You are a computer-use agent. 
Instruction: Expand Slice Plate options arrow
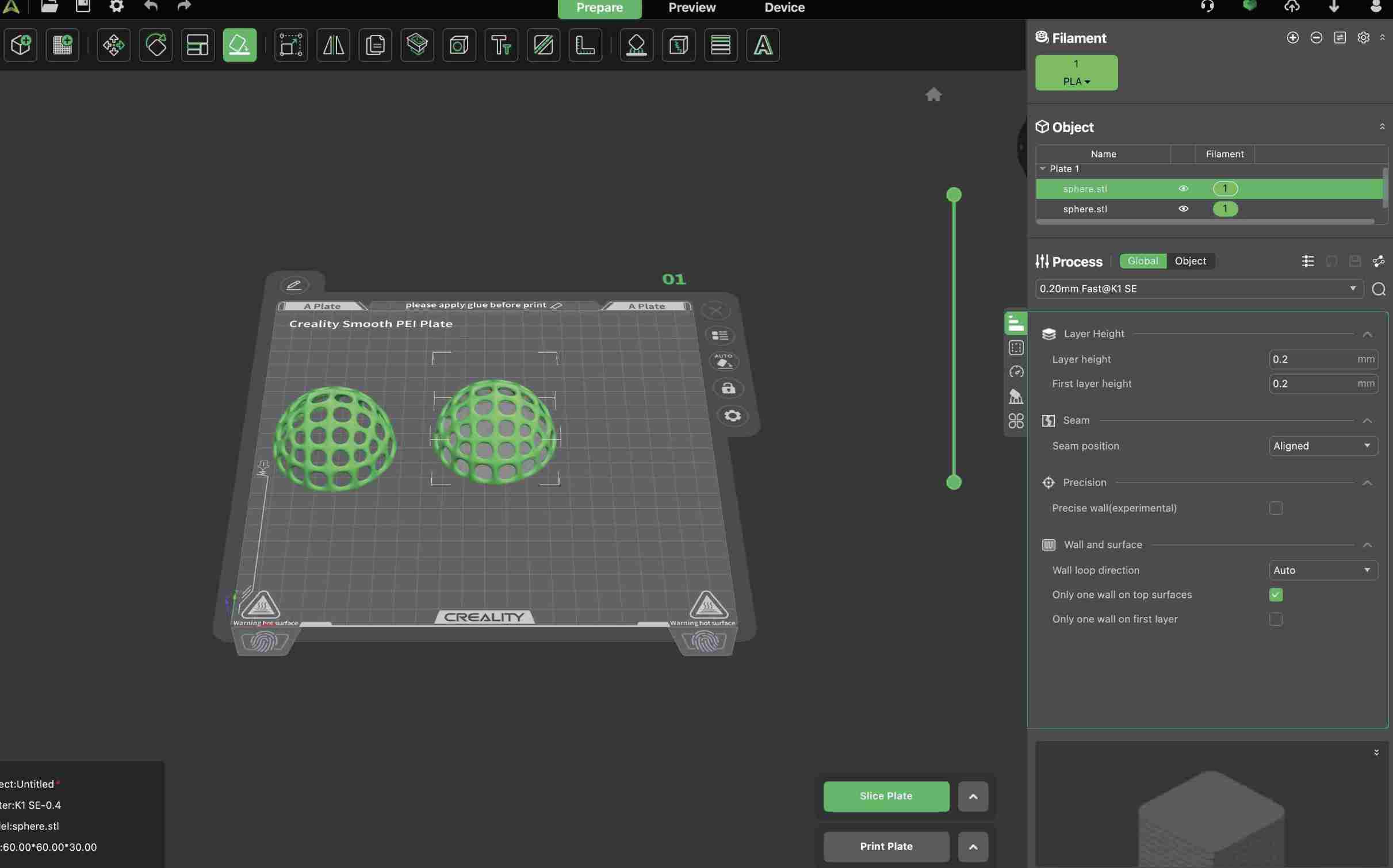pyautogui.click(x=973, y=797)
